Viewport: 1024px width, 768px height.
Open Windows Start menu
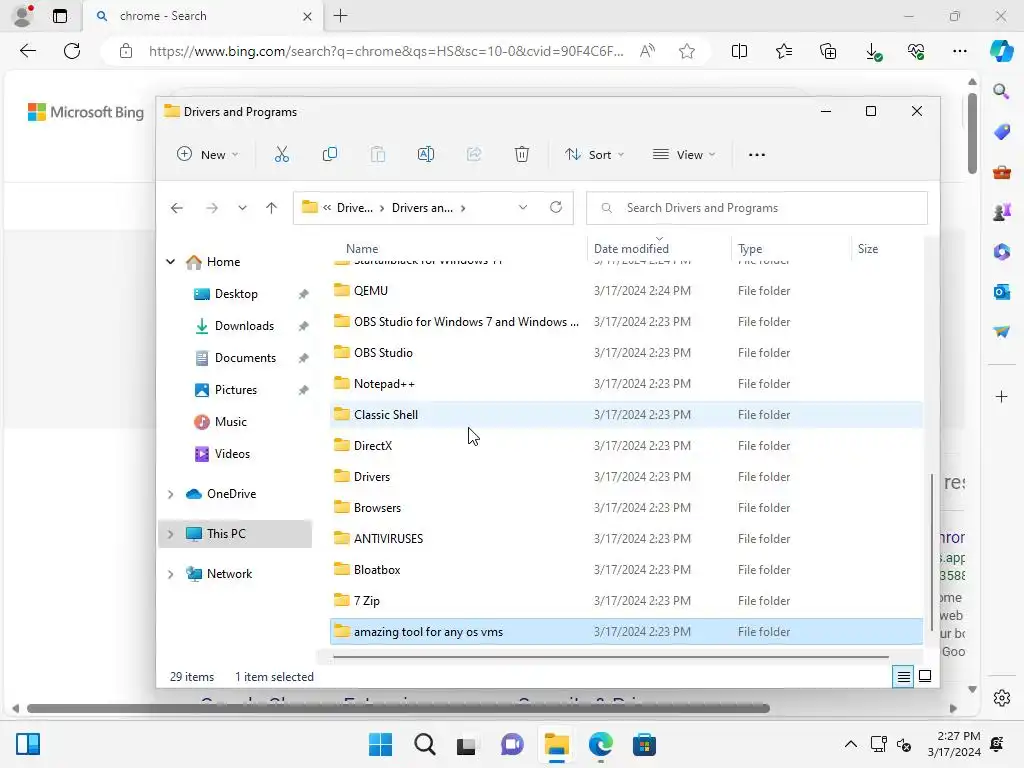click(380, 744)
